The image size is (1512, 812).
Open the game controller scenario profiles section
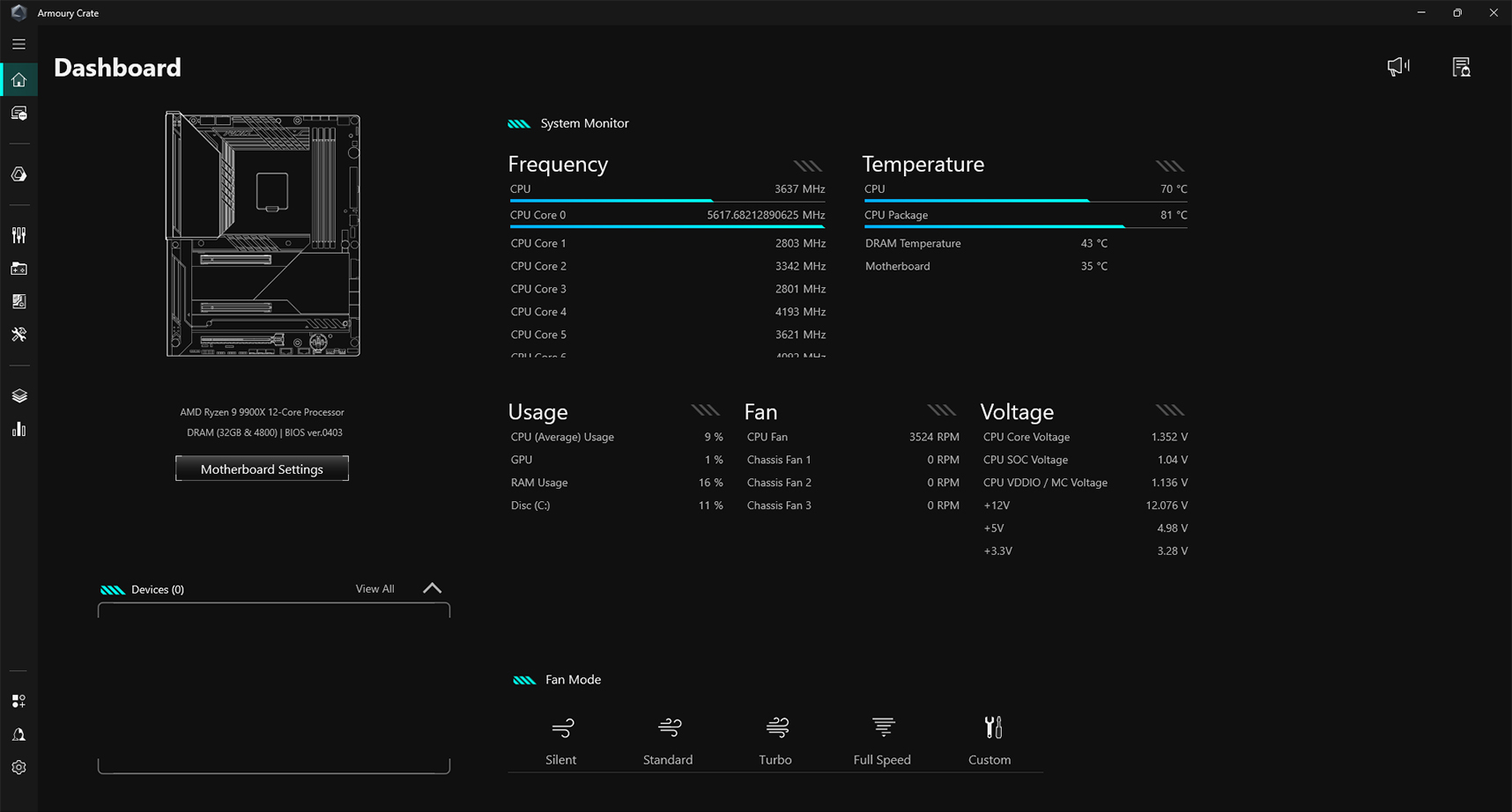click(x=19, y=269)
